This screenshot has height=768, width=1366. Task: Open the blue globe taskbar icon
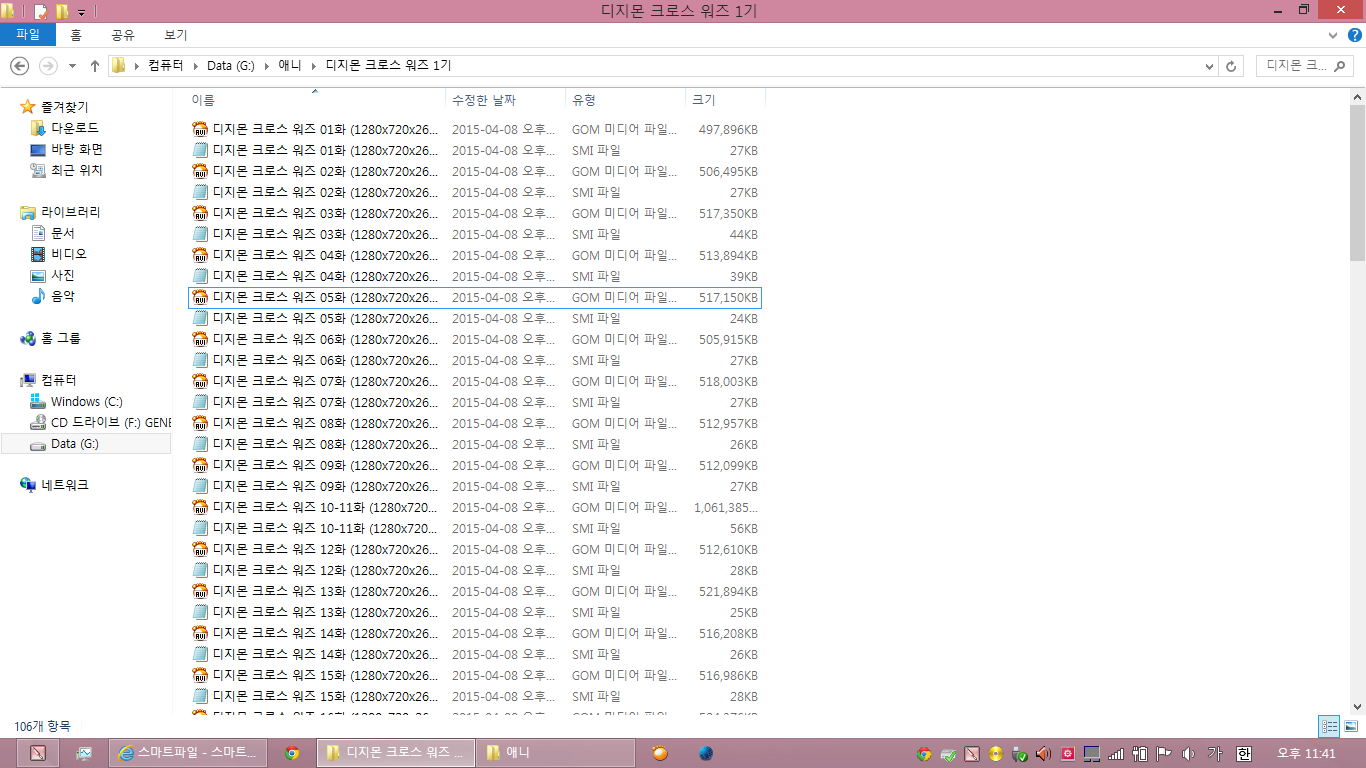click(x=706, y=753)
